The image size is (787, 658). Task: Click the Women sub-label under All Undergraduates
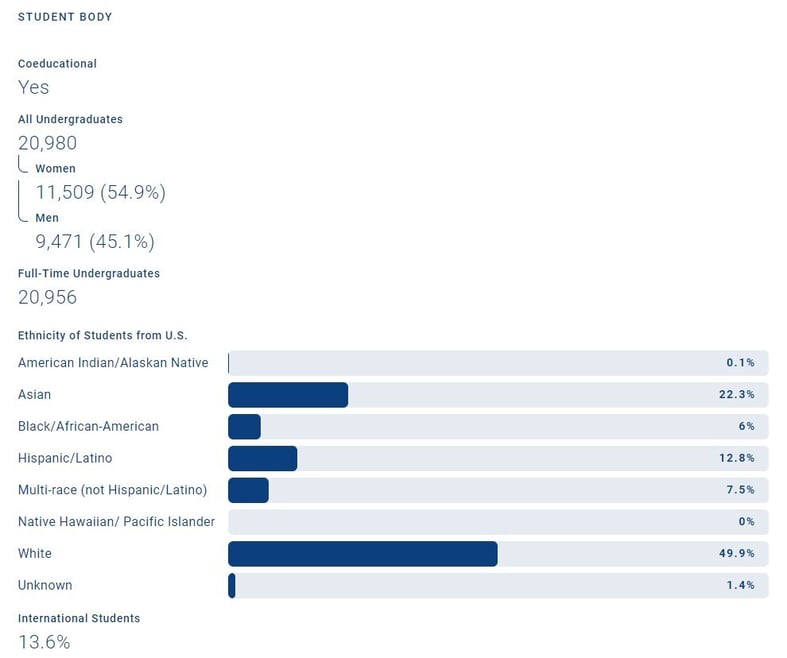tap(55, 169)
